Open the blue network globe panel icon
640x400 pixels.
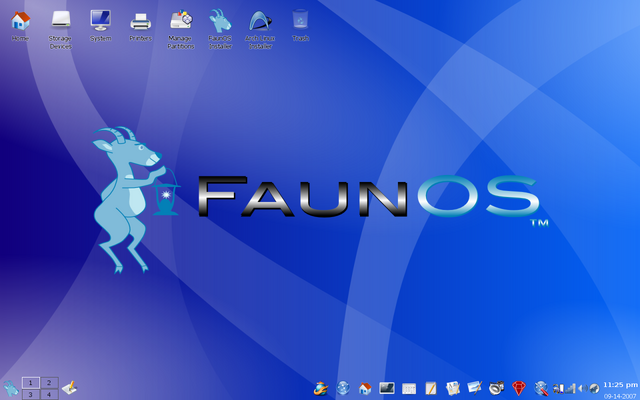(343, 388)
